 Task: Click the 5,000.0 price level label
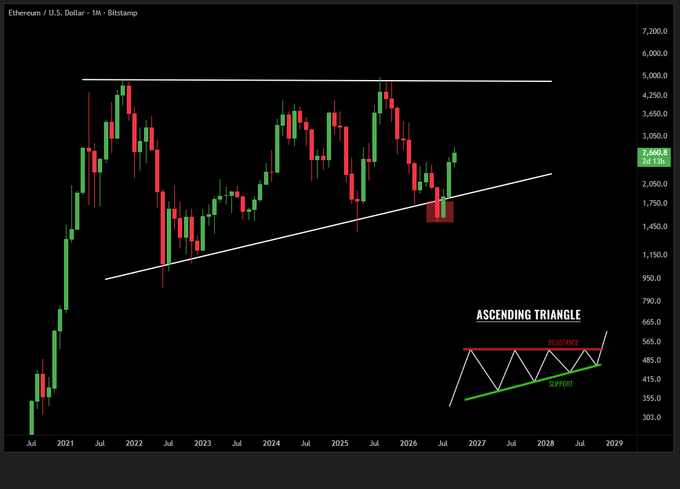(654, 75)
